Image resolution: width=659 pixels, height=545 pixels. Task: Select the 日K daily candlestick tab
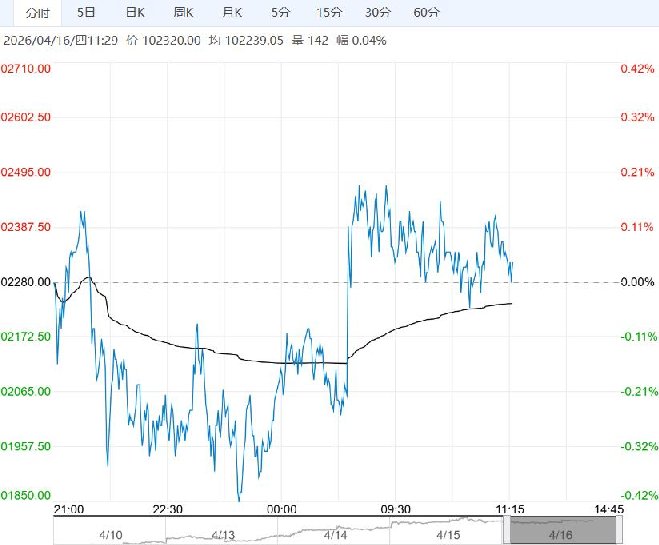coord(135,13)
